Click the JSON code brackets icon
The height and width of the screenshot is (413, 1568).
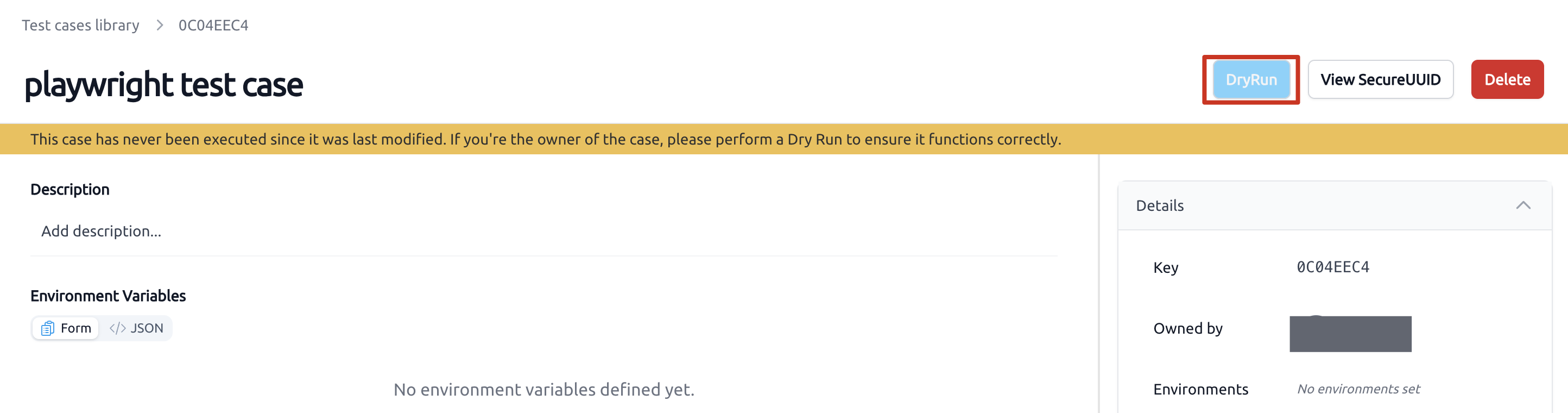[x=117, y=328]
